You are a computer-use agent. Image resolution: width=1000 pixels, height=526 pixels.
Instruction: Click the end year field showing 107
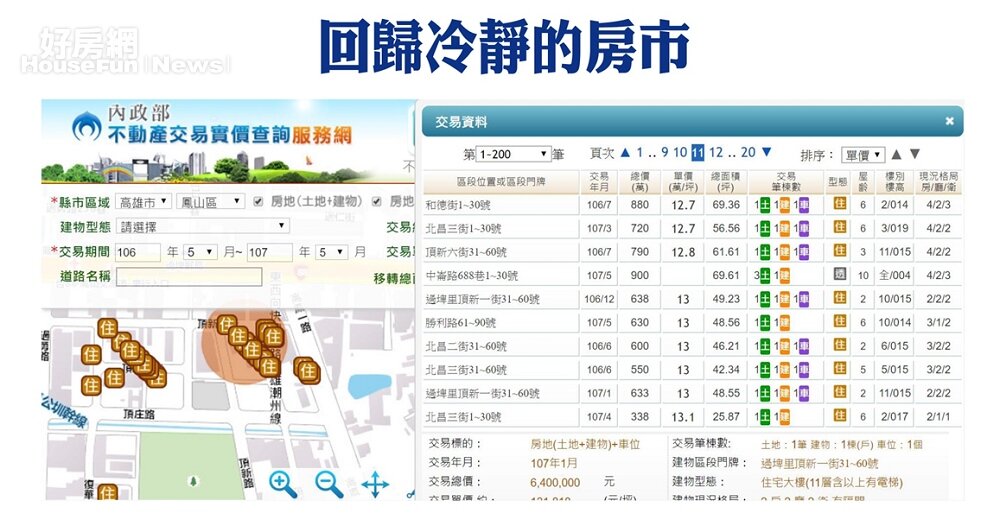[x=269, y=252]
